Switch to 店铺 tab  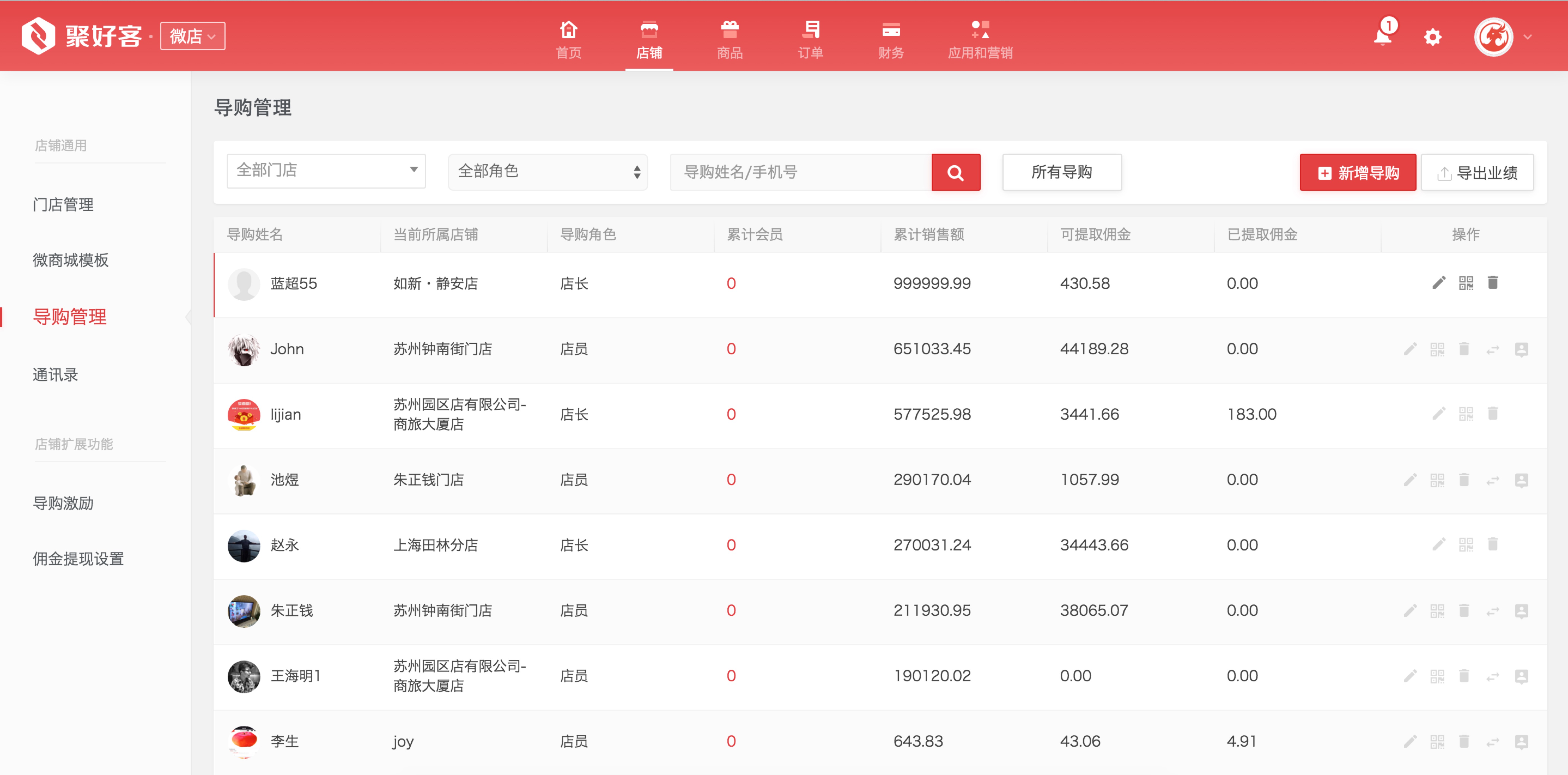[649, 40]
